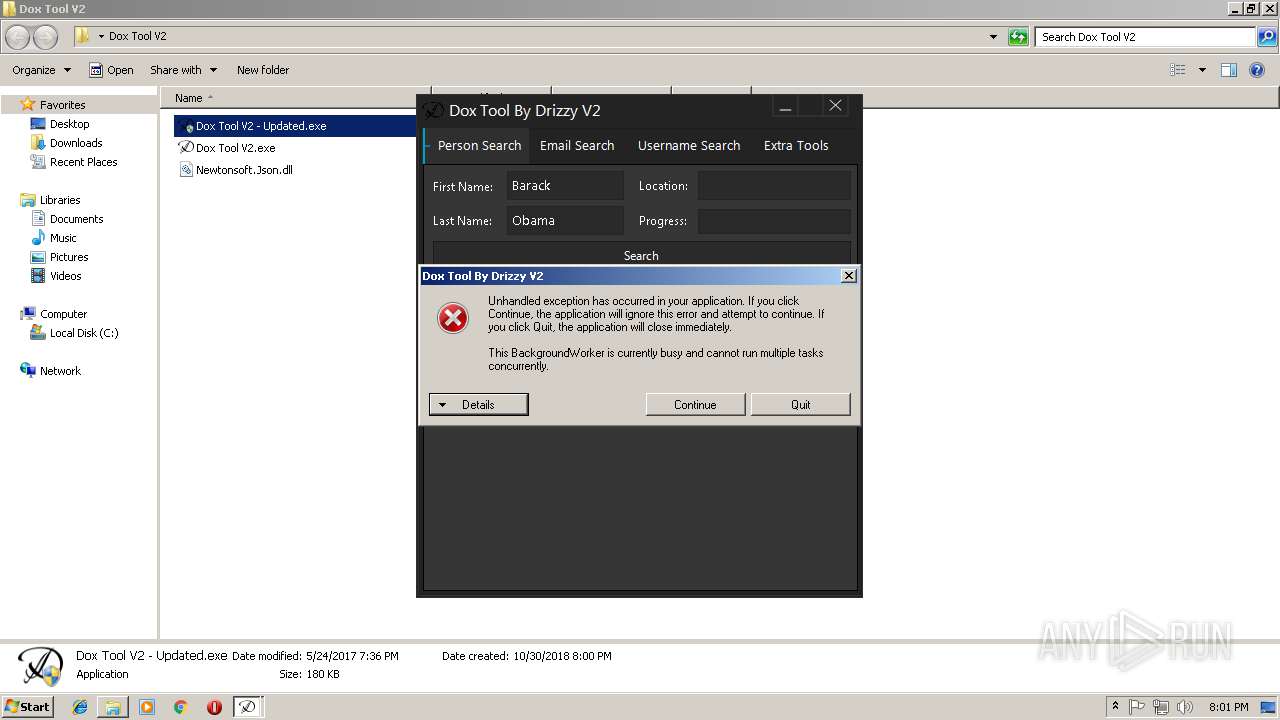Click the change view icon
The width and height of the screenshot is (1280, 720).
click(x=1178, y=70)
